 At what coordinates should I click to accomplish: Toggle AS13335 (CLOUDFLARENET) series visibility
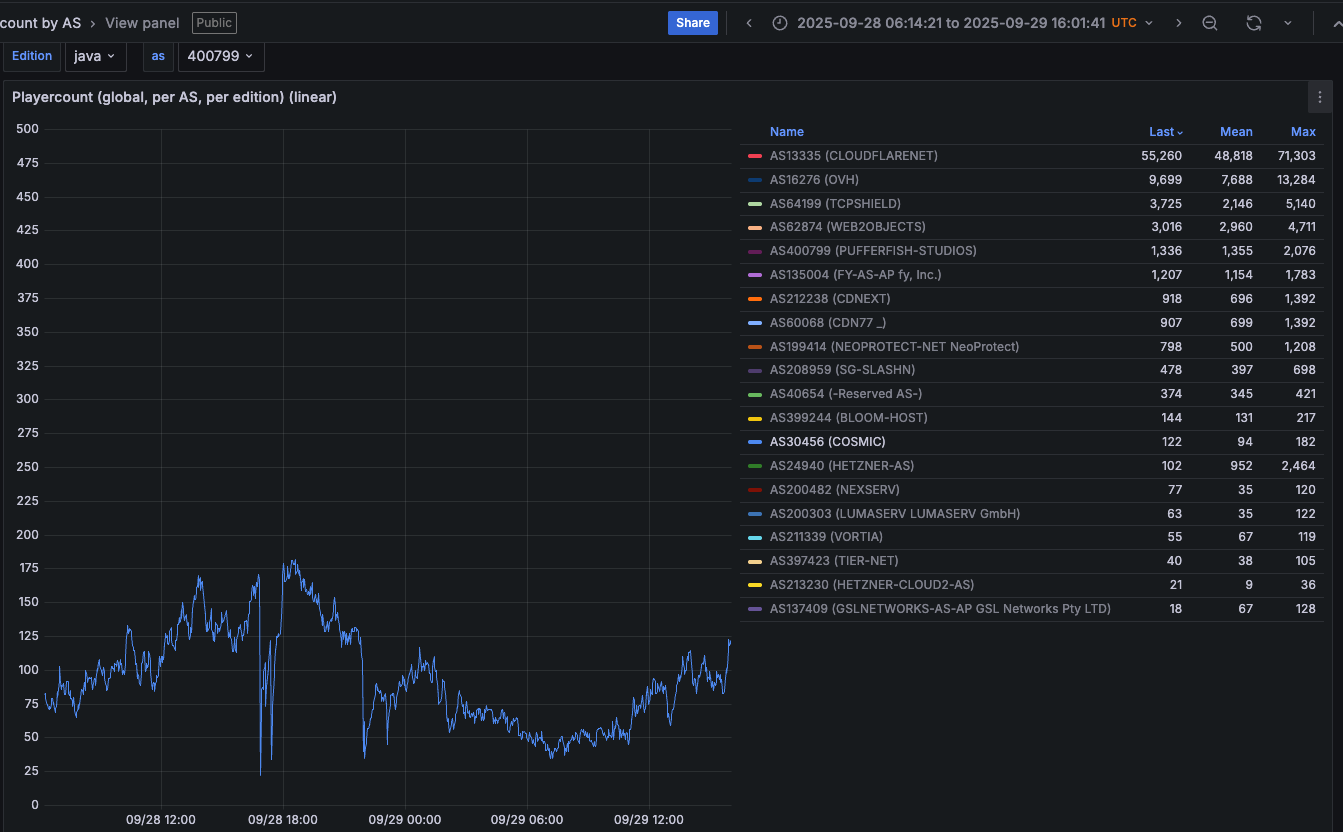853,156
